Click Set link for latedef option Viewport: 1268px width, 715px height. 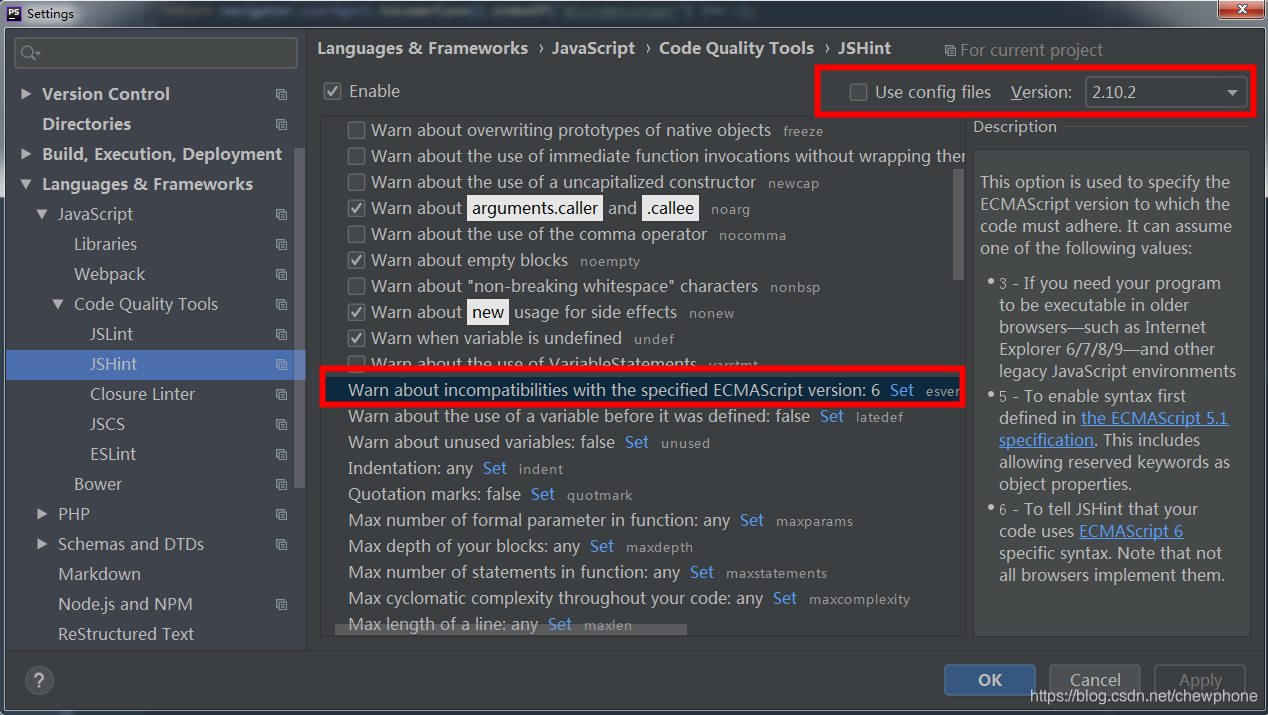tap(832, 416)
